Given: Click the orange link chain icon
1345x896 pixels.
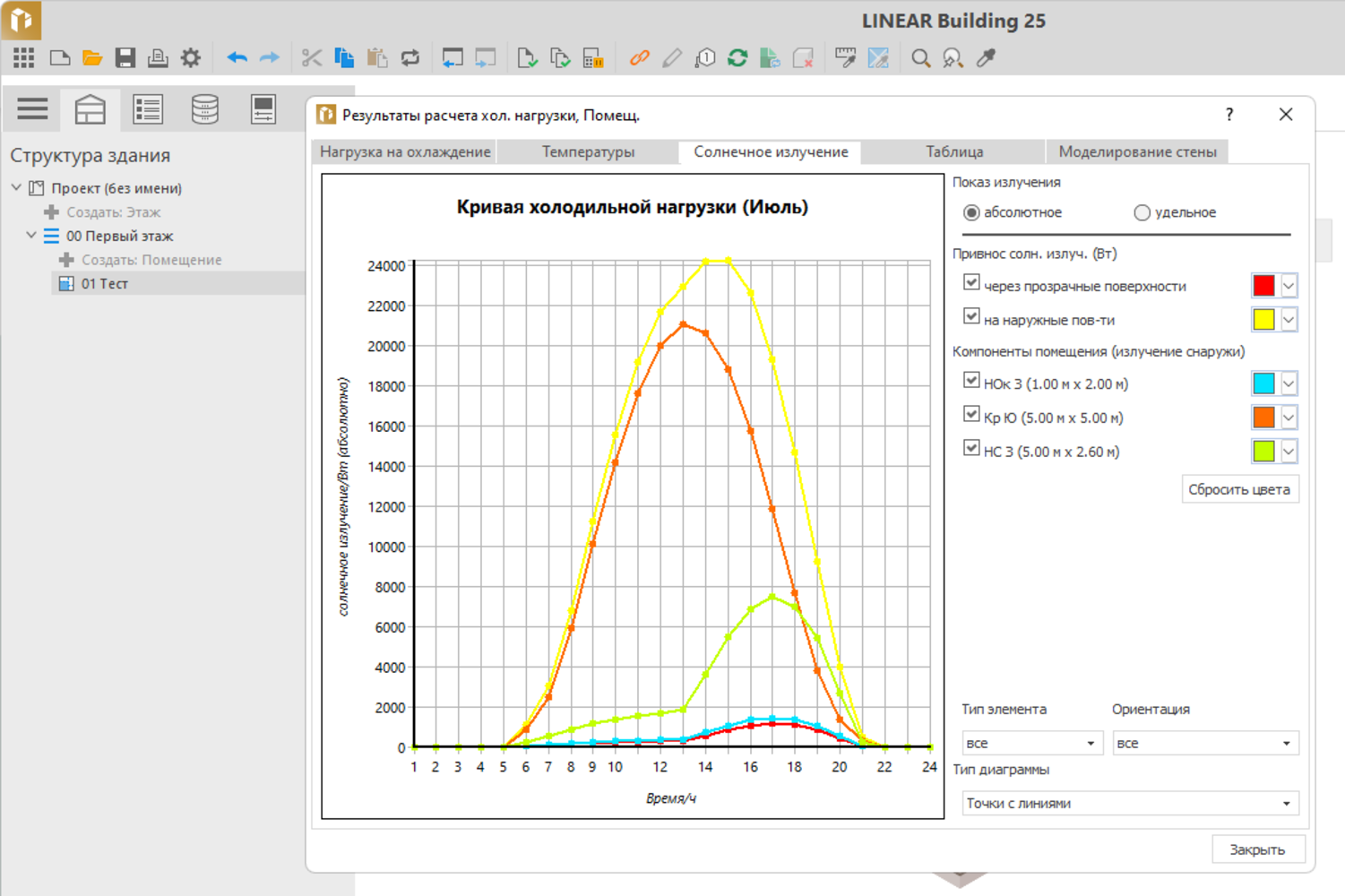Looking at the screenshot, I should (639, 58).
